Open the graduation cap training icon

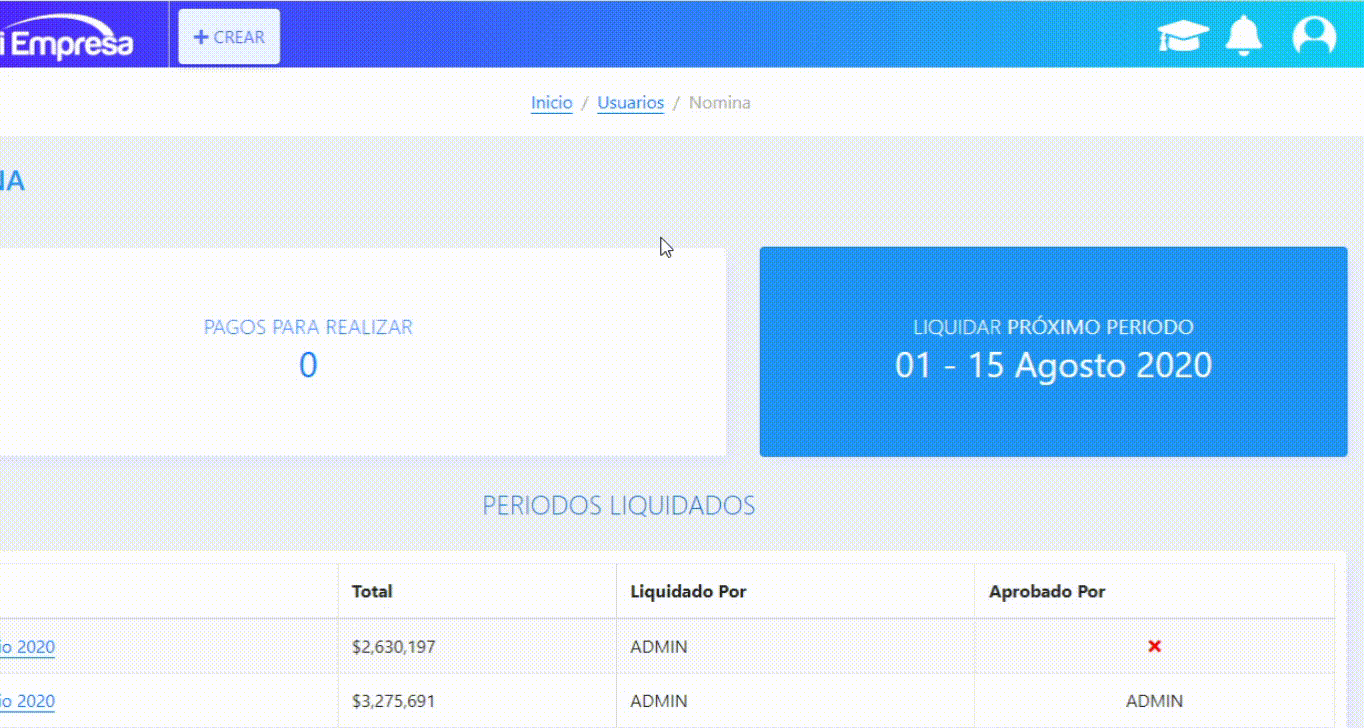click(x=1183, y=37)
